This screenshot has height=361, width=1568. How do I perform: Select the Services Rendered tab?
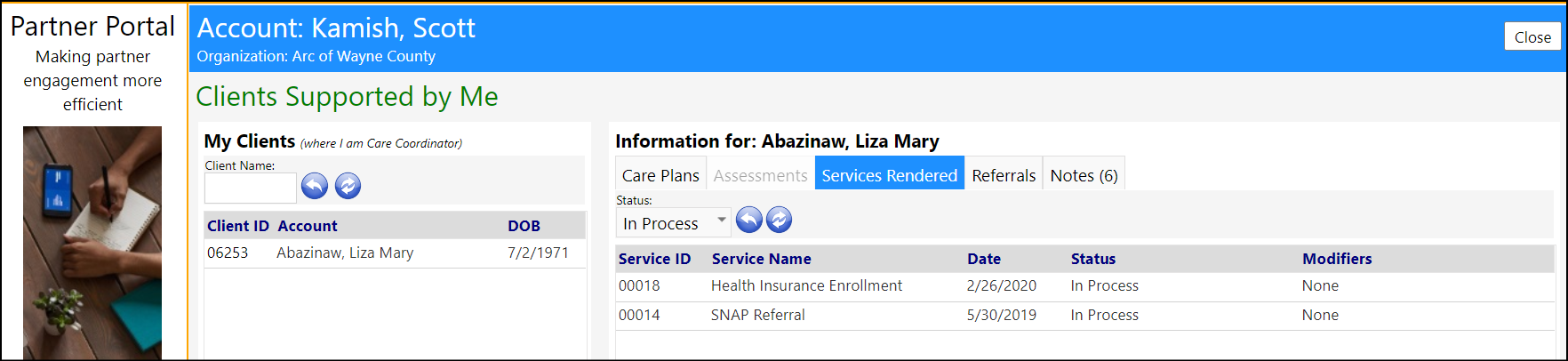pos(889,175)
